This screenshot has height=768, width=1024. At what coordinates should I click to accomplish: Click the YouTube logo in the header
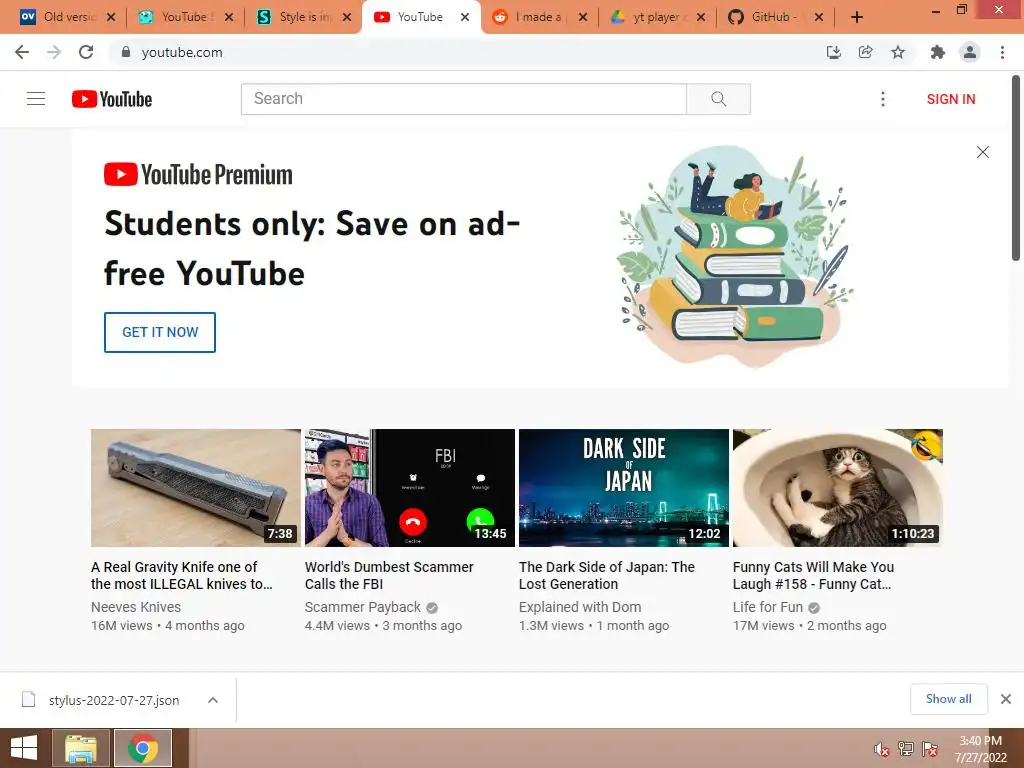(112, 99)
